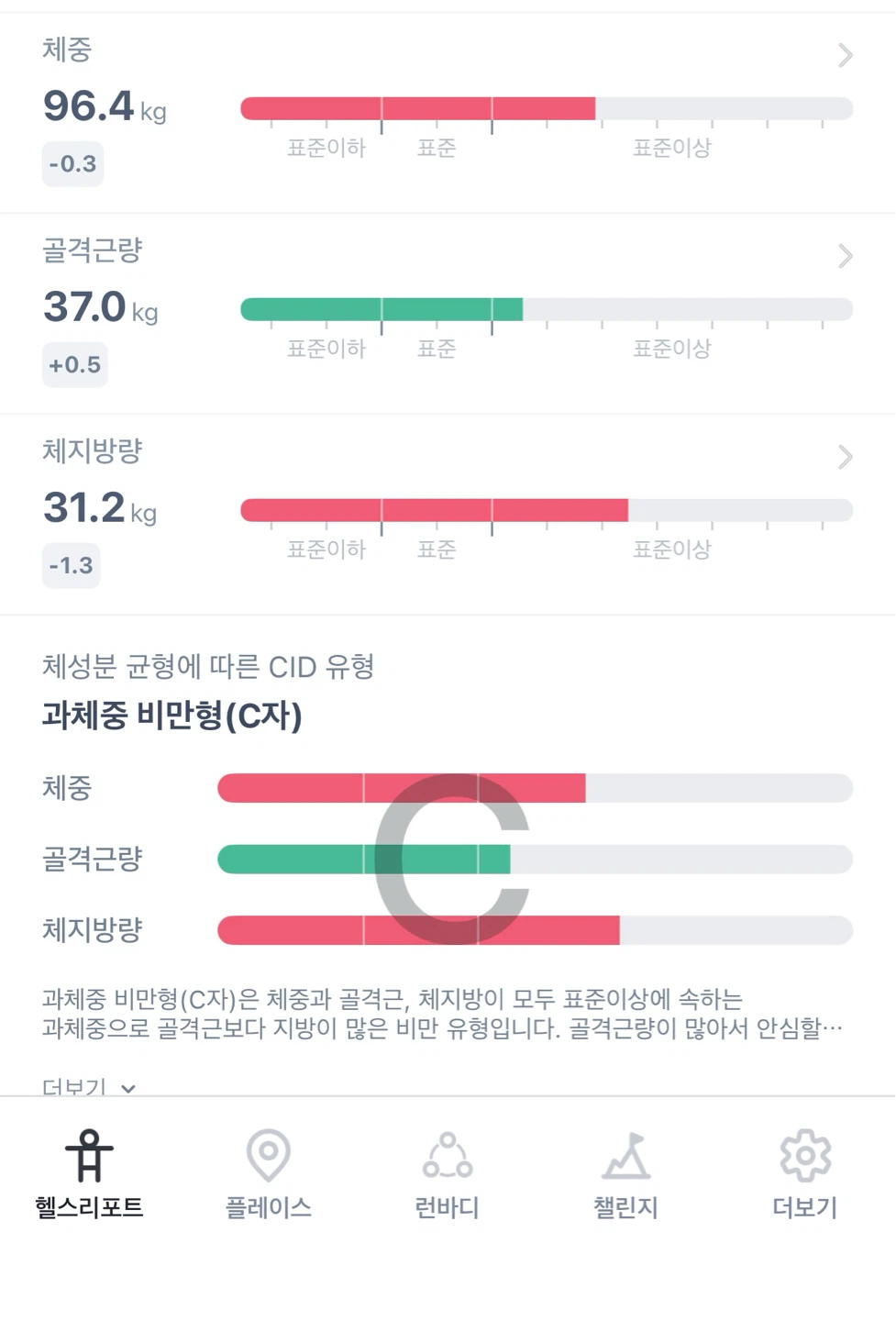Expand 체중 details with chevron arrow
896x1321 pixels.
pos(846,55)
